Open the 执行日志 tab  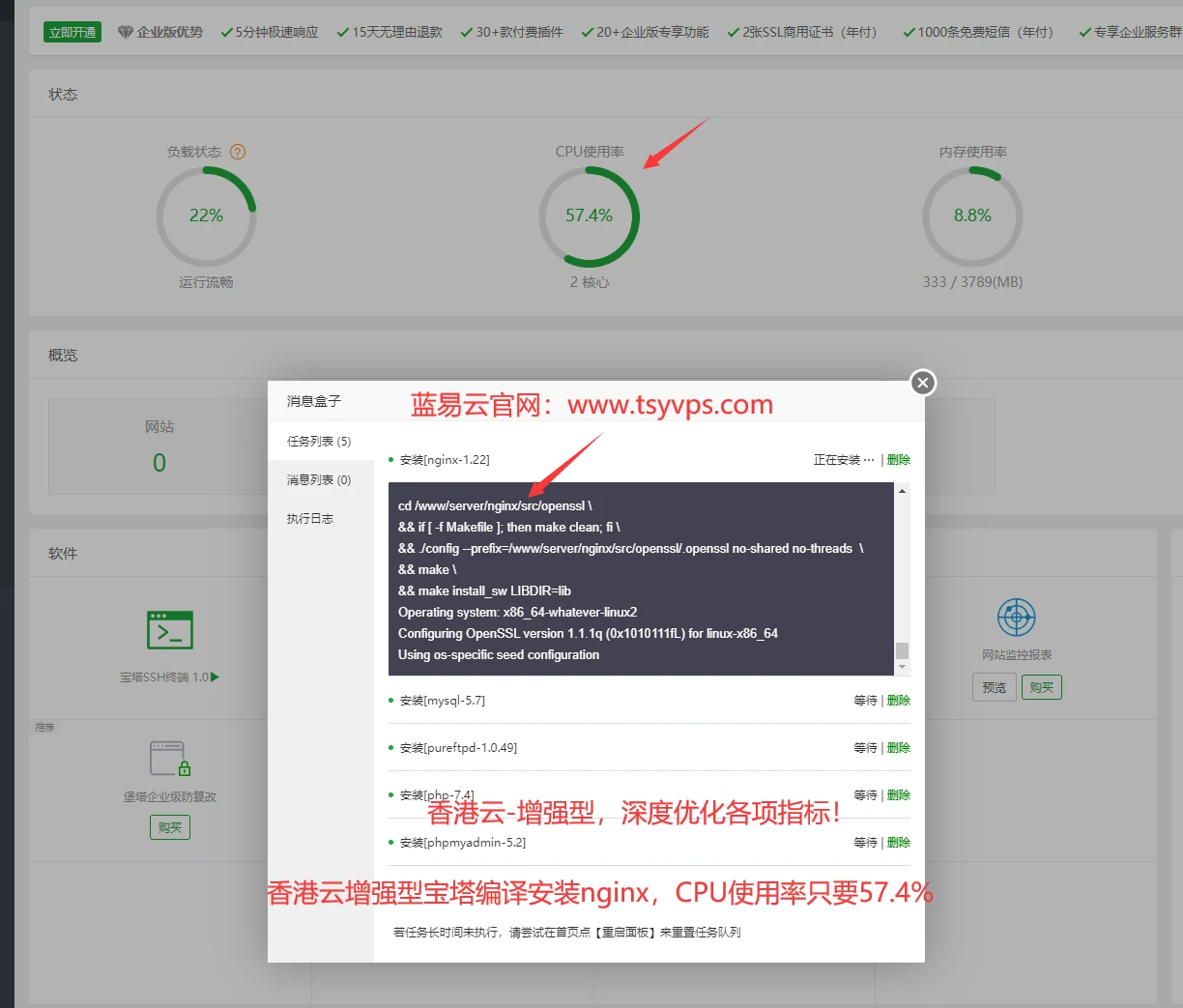(x=310, y=518)
